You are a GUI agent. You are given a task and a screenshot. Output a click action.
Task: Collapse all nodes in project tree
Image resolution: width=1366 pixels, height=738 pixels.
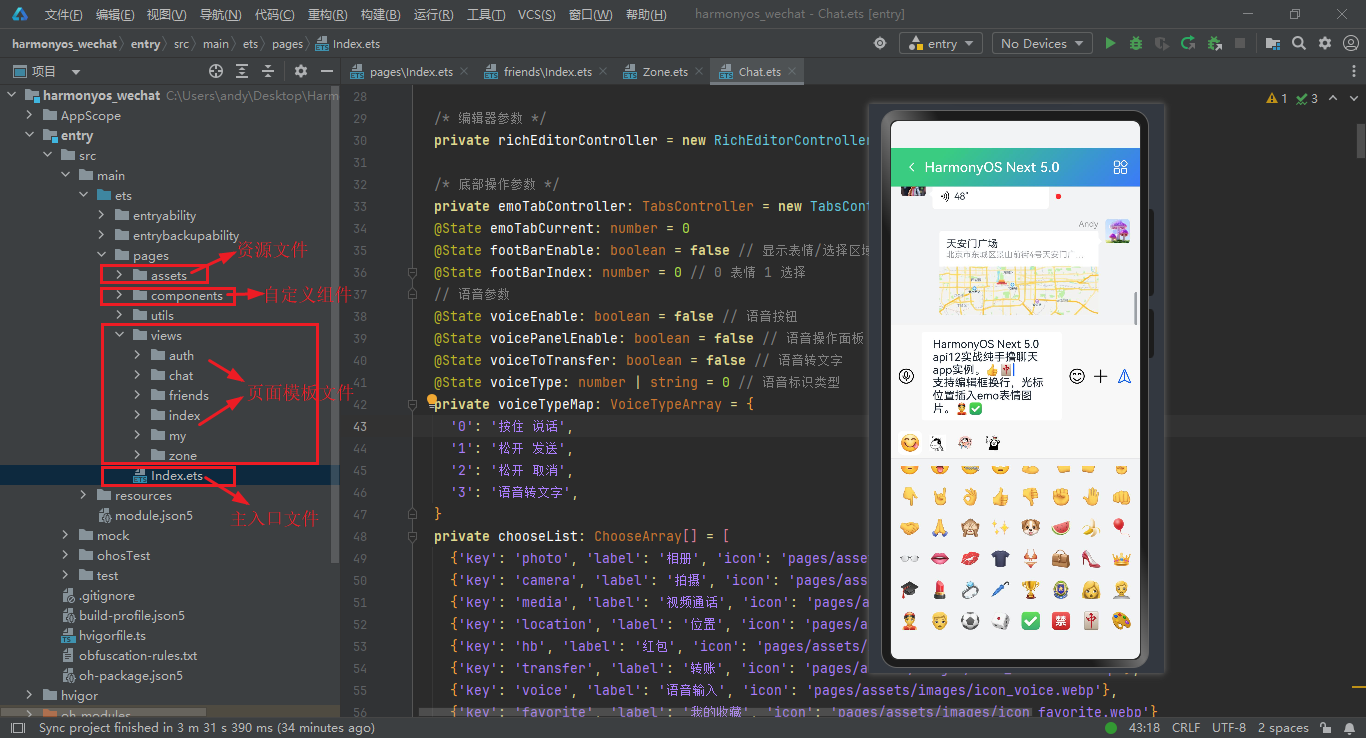point(268,72)
